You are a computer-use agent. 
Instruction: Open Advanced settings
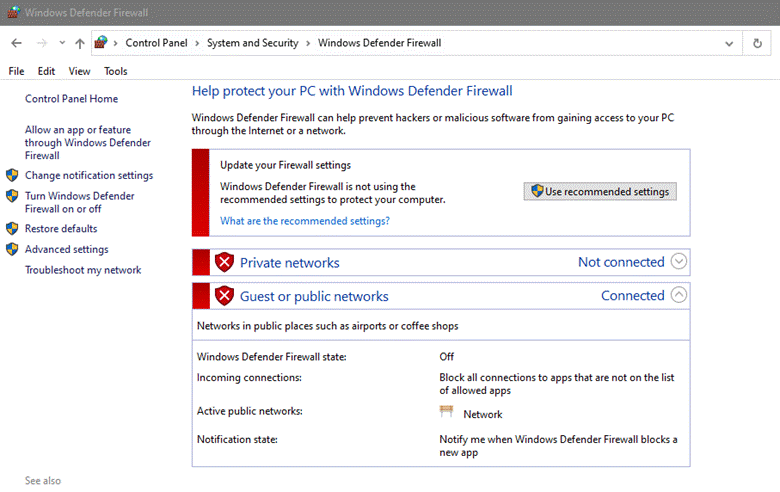67,249
